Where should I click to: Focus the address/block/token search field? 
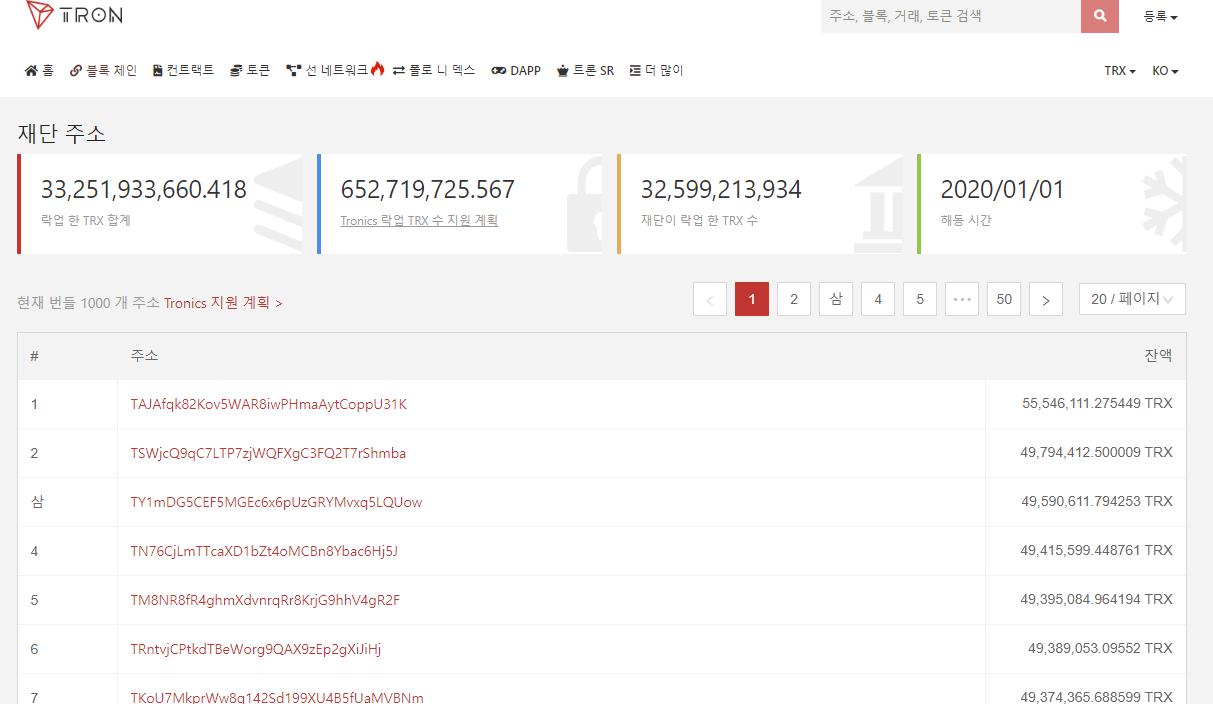point(951,16)
